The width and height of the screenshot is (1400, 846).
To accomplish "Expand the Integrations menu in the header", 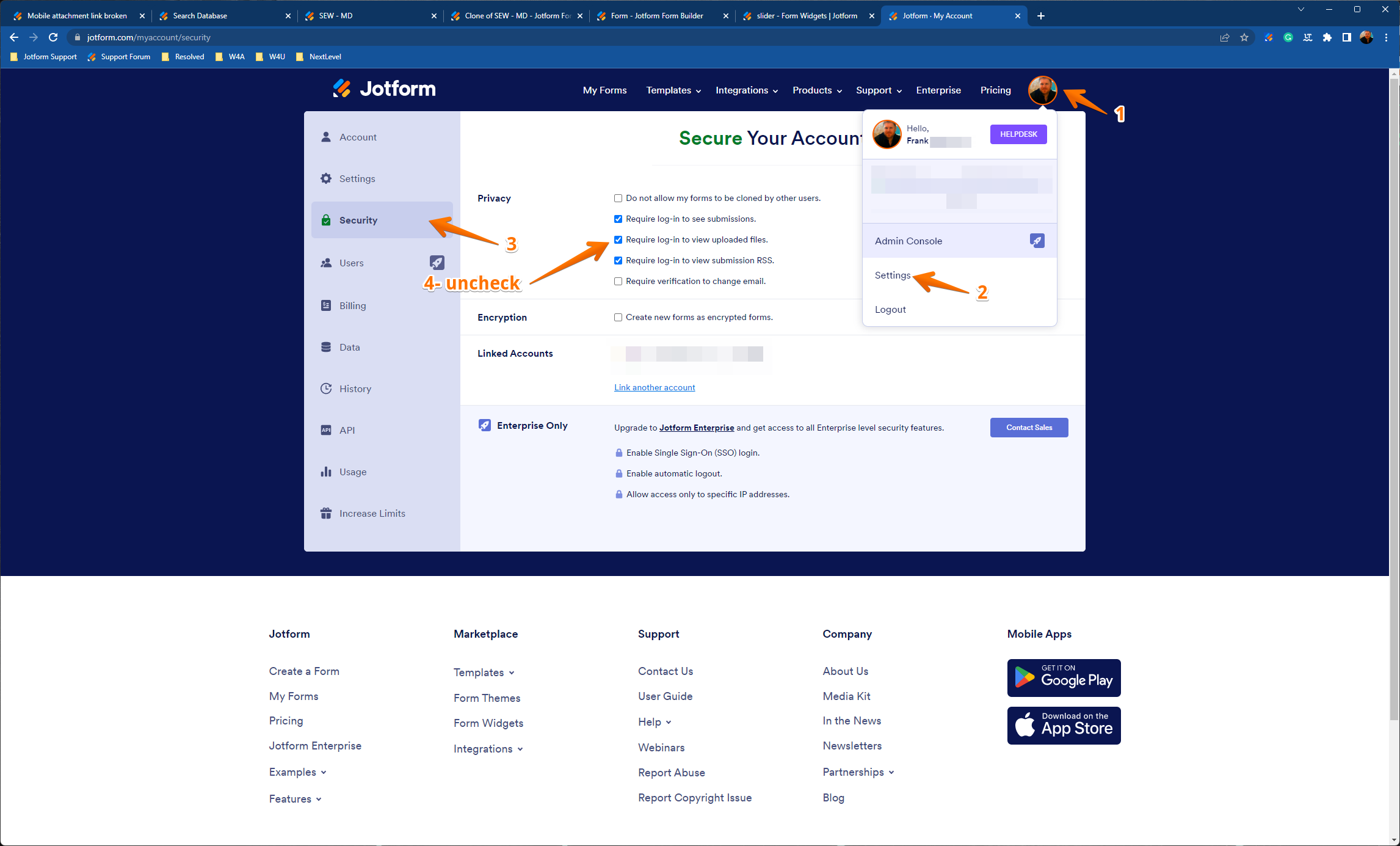I will coord(746,90).
